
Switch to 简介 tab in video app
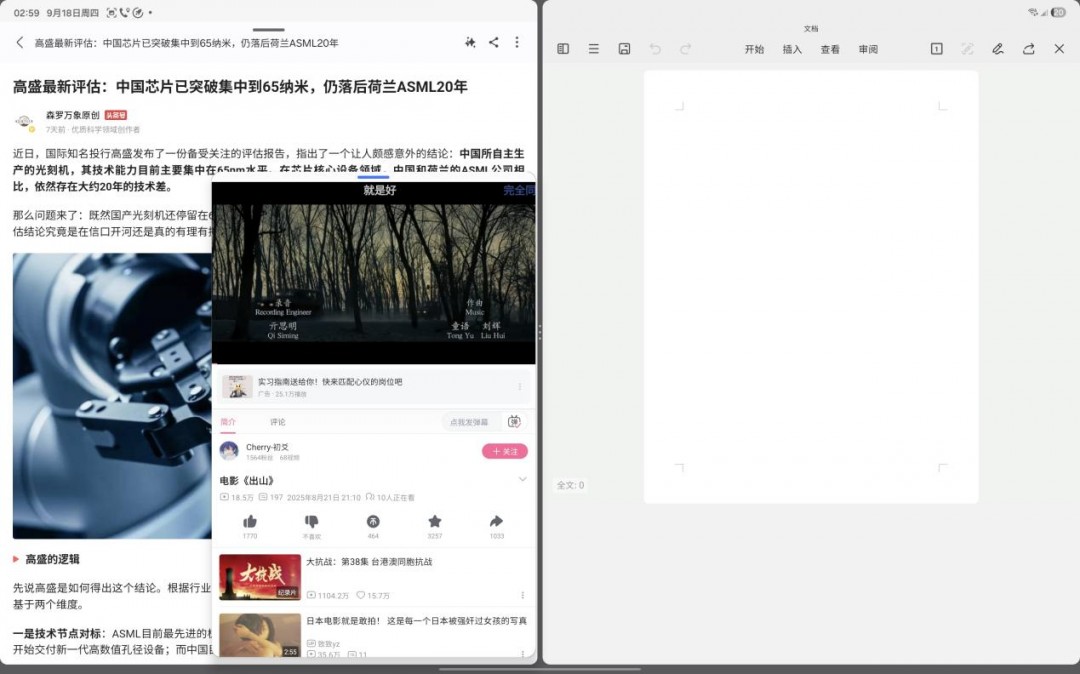[x=228, y=422]
